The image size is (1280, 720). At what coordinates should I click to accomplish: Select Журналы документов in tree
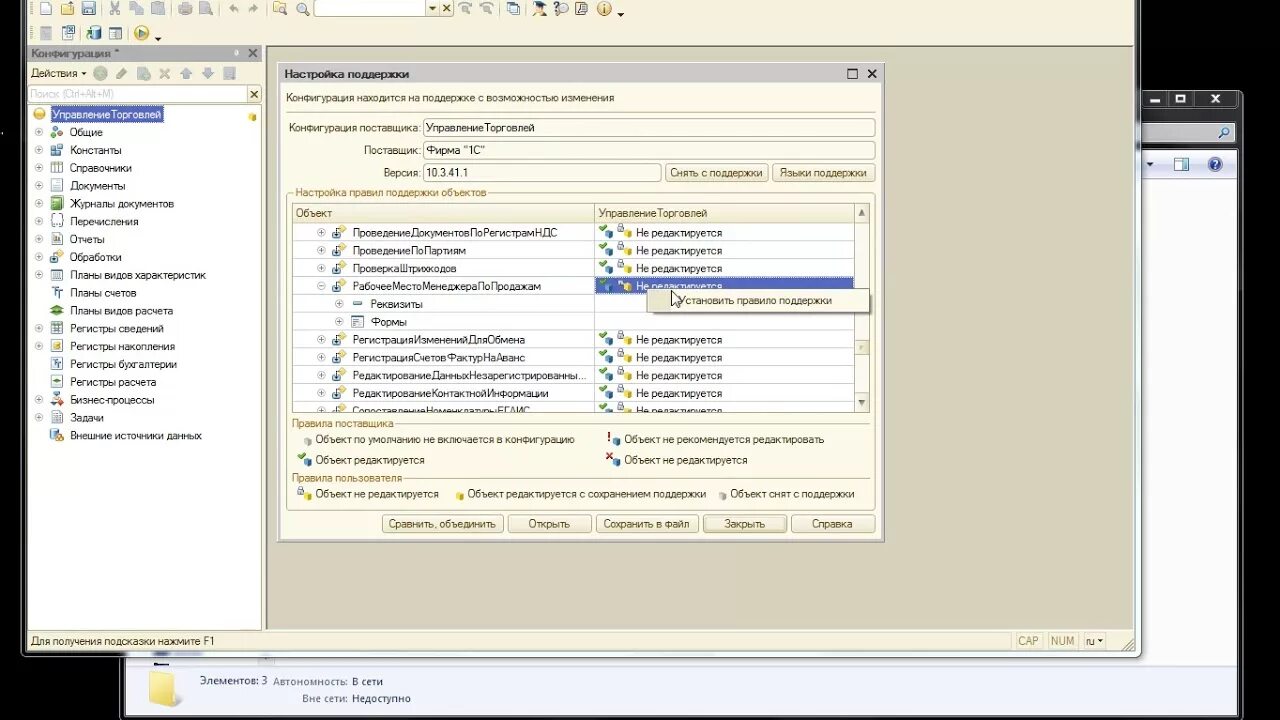point(122,204)
